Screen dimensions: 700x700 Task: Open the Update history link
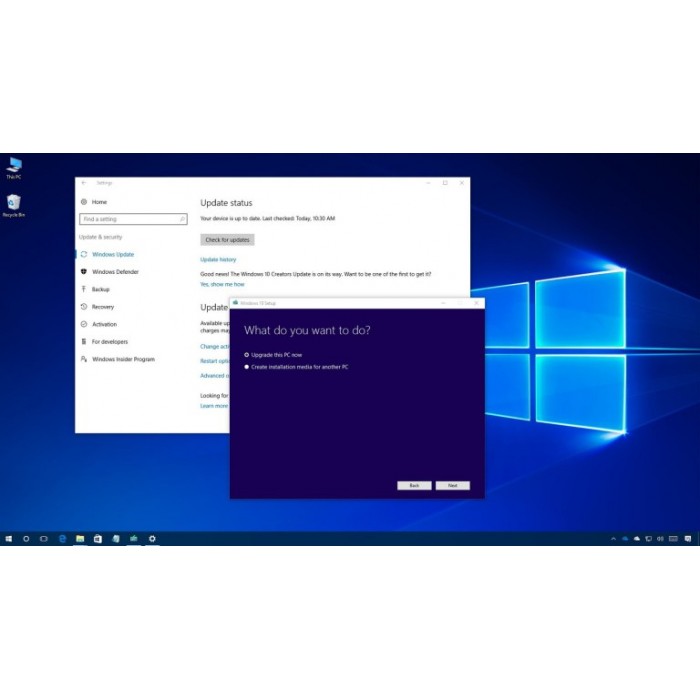(218, 259)
